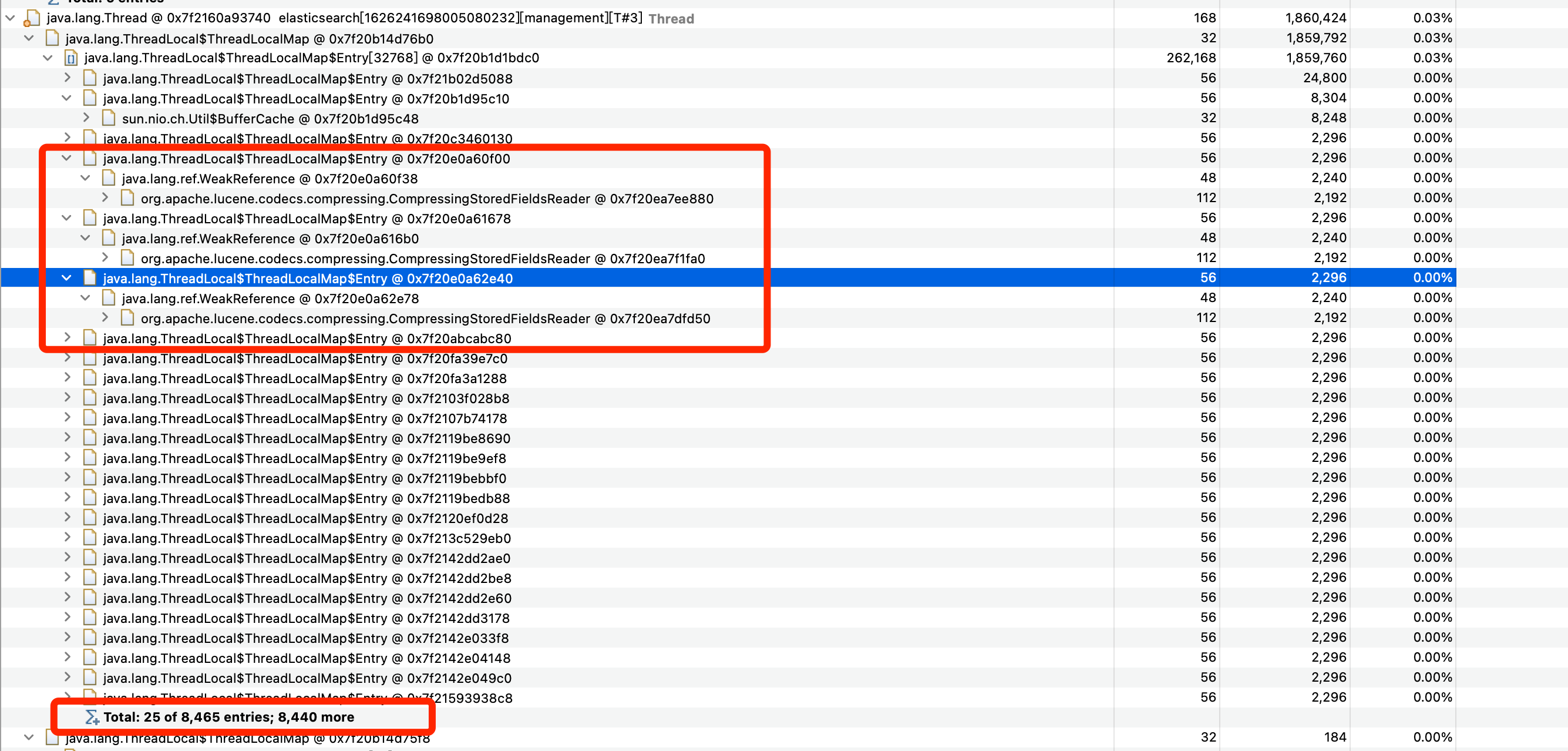1568x751 pixels.
Task: Click the object icon for sun.nio.ch.Util$BufferCache
Action: 109,118
